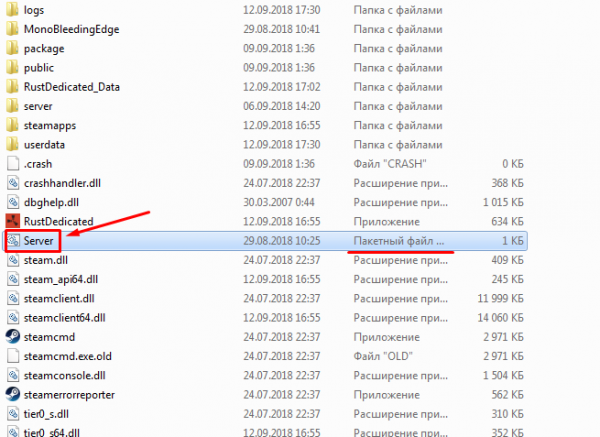This screenshot has height=437, width=600.
Task: Select the steamerrorreporter application name
Action: (69, 395)
